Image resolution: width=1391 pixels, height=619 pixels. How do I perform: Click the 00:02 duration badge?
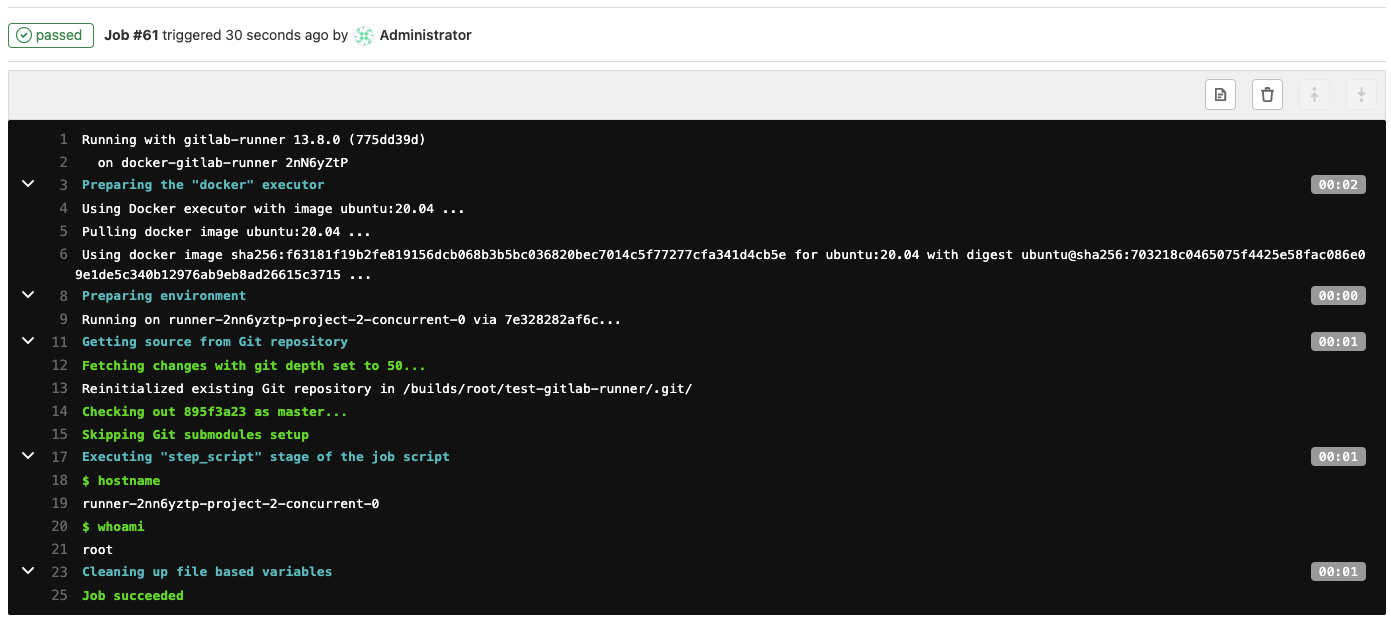pyautogui.click(x=1338, y=185)
